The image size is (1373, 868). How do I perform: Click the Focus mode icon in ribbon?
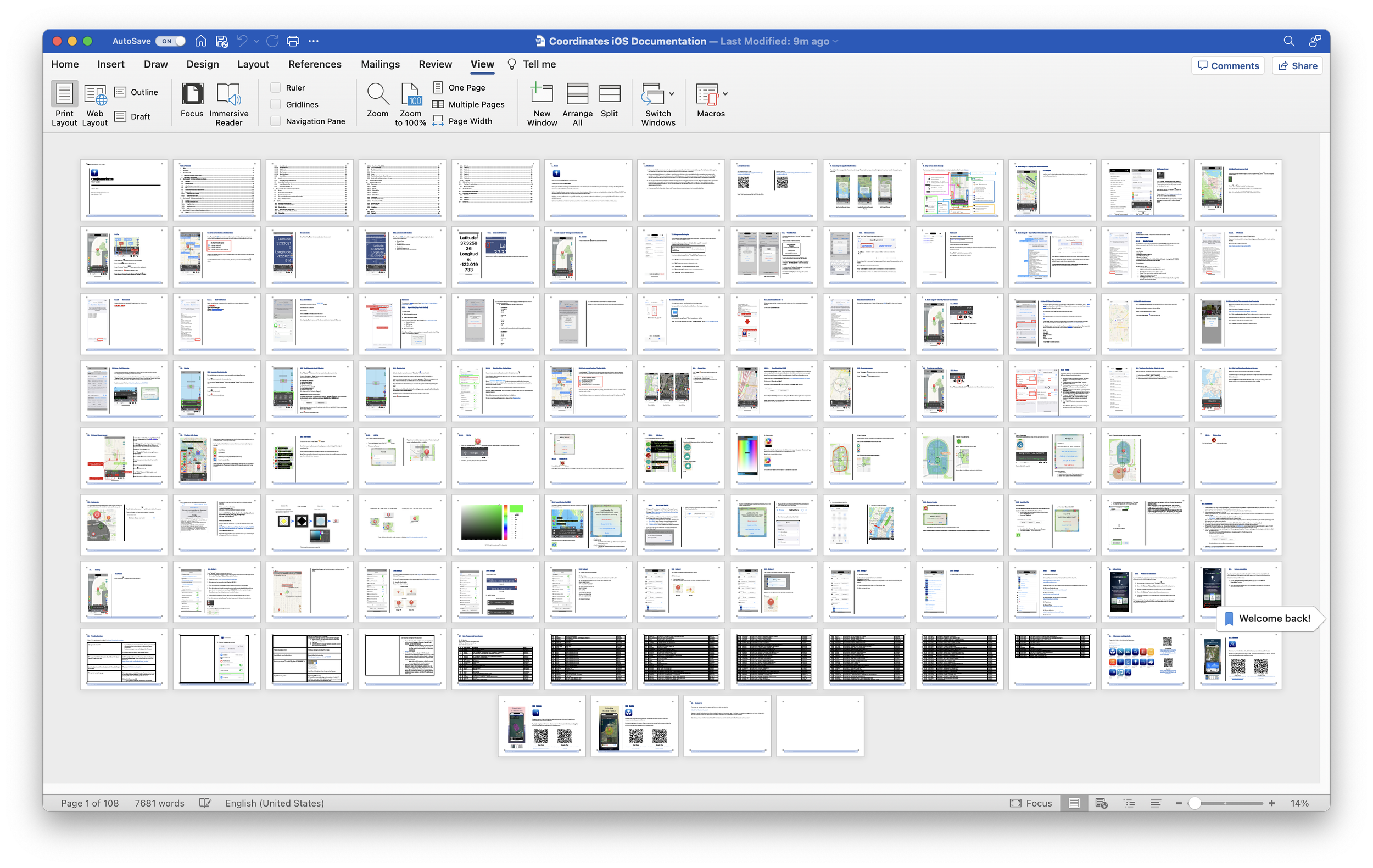pos(192,94)
